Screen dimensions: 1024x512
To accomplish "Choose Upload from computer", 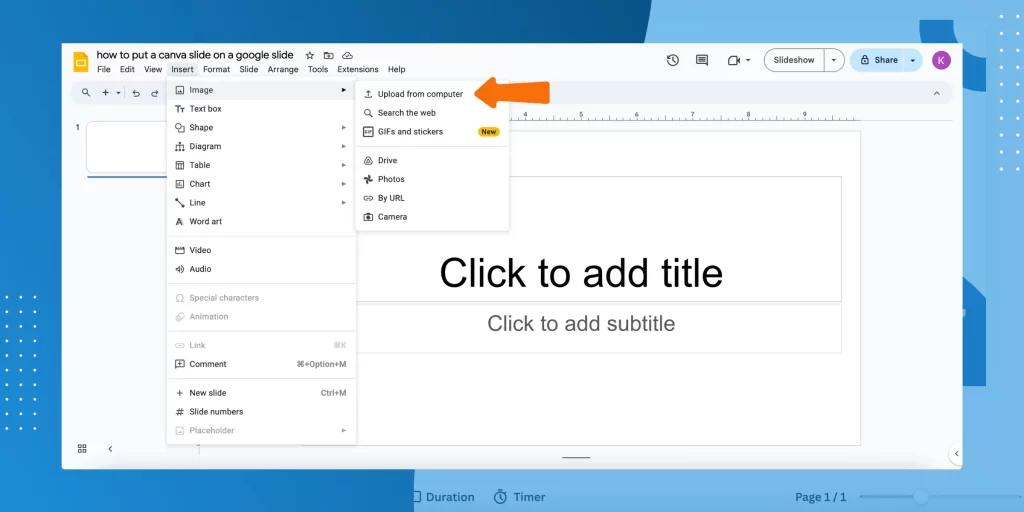I will 432,94.
